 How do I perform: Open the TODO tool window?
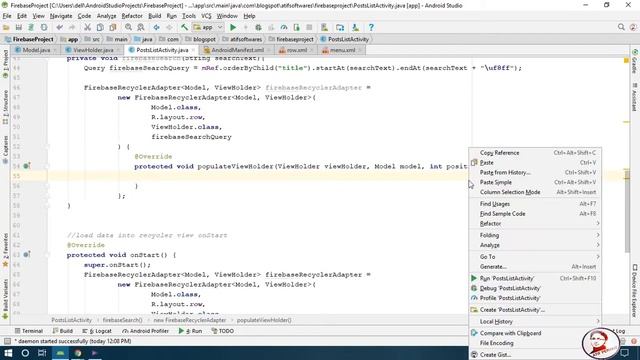[x=223, y=331]
